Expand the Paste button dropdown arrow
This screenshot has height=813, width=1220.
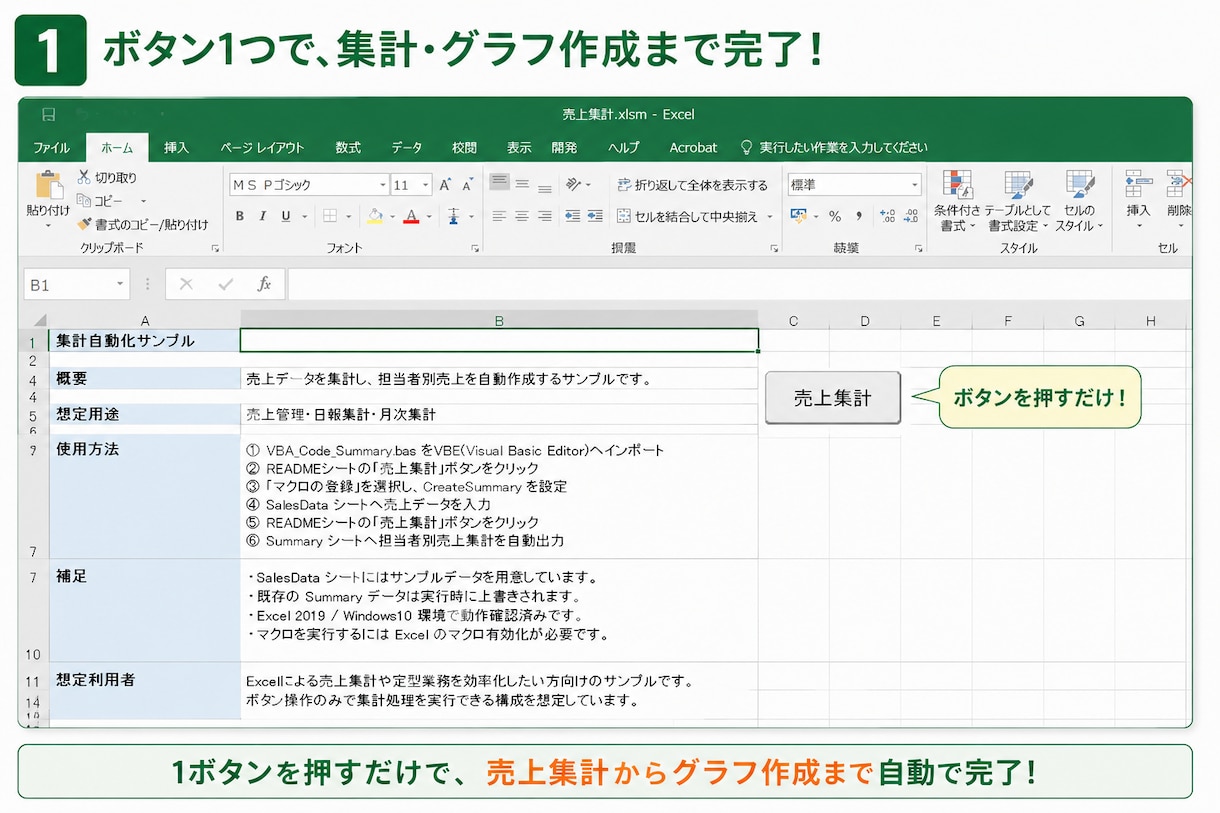[x=48, y=226]
